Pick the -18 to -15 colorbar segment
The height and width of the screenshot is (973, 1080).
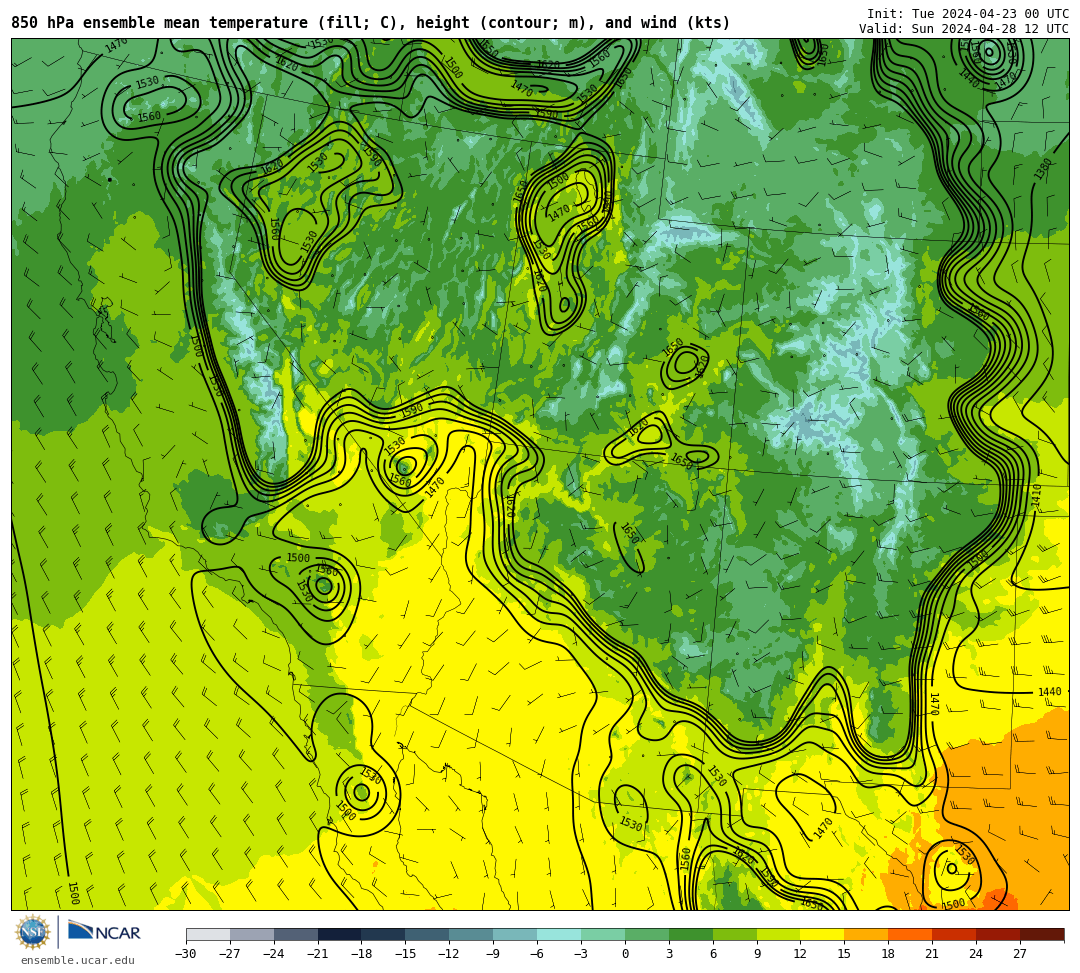384,934
